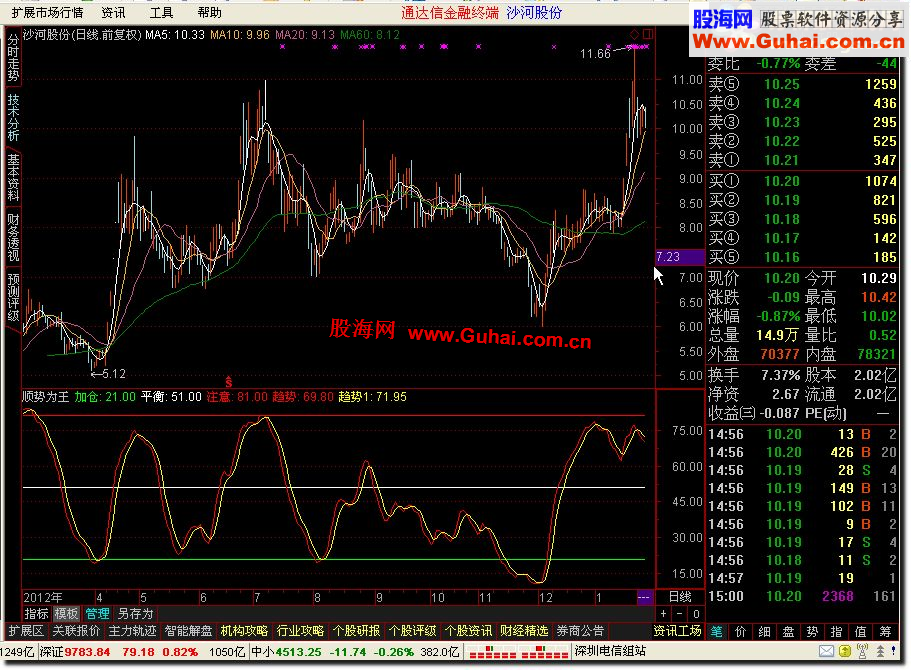Click the 另存为 button
The width and height of the screenshot is (911, 670).
pyautogui.click(x=135, y=614)
